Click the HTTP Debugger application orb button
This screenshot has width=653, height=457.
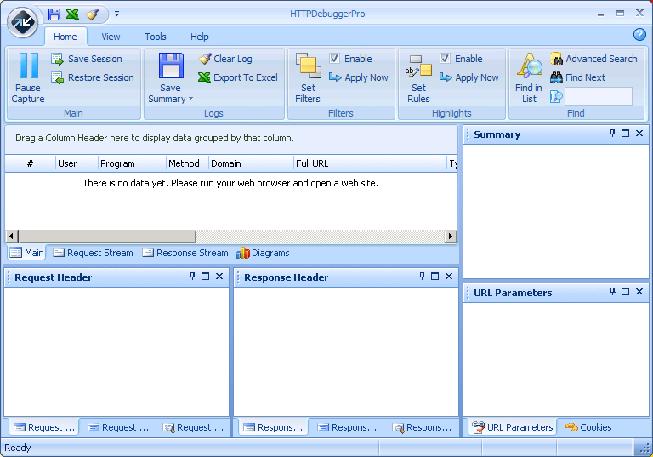[22, 22]
